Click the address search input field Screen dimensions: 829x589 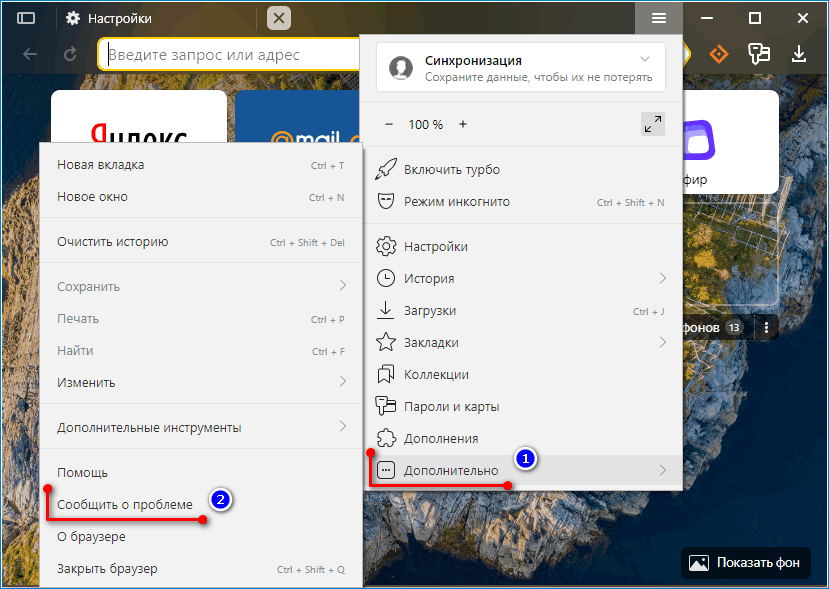[x=228, y=55]
